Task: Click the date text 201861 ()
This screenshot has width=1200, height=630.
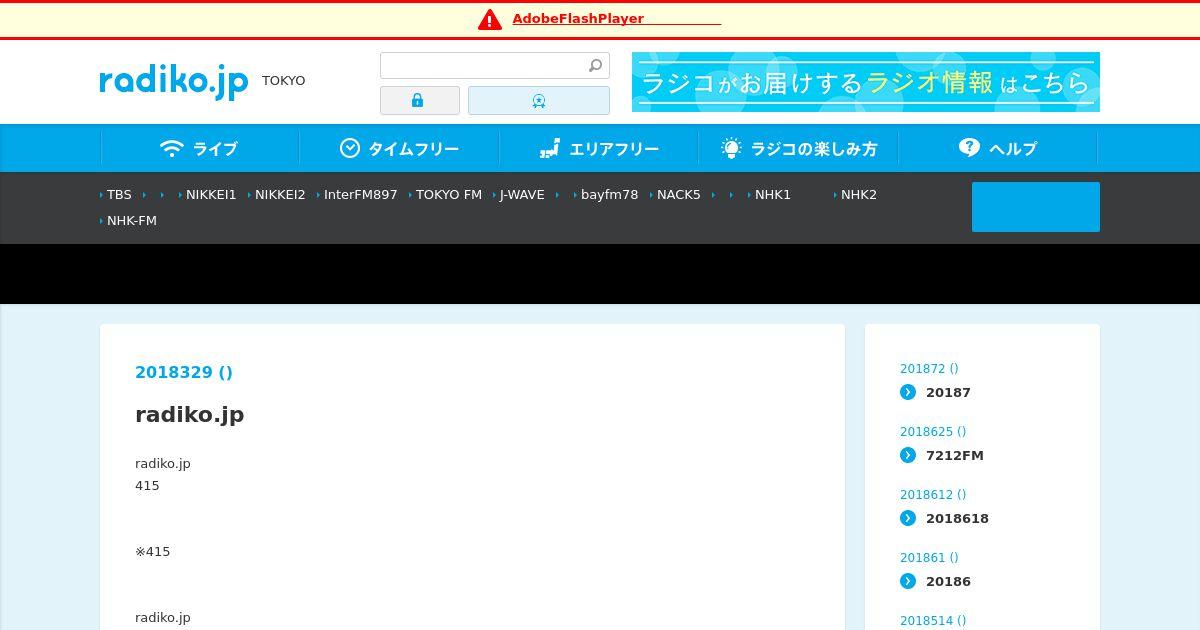Action: [929, 558]
